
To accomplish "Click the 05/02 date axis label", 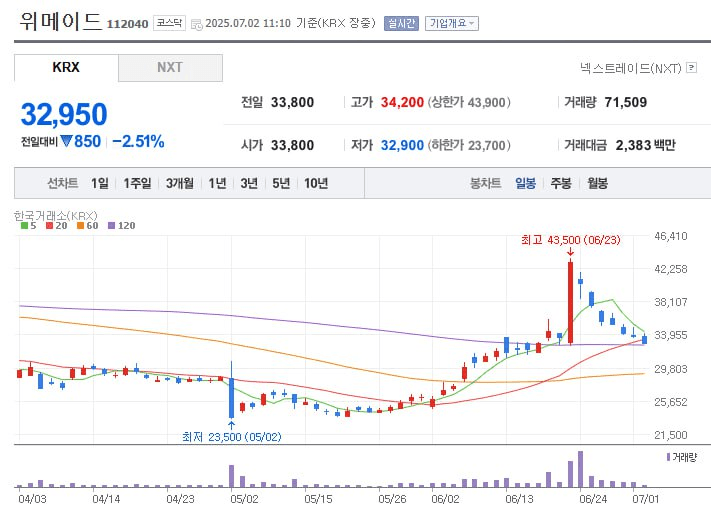I will point(244,499).
